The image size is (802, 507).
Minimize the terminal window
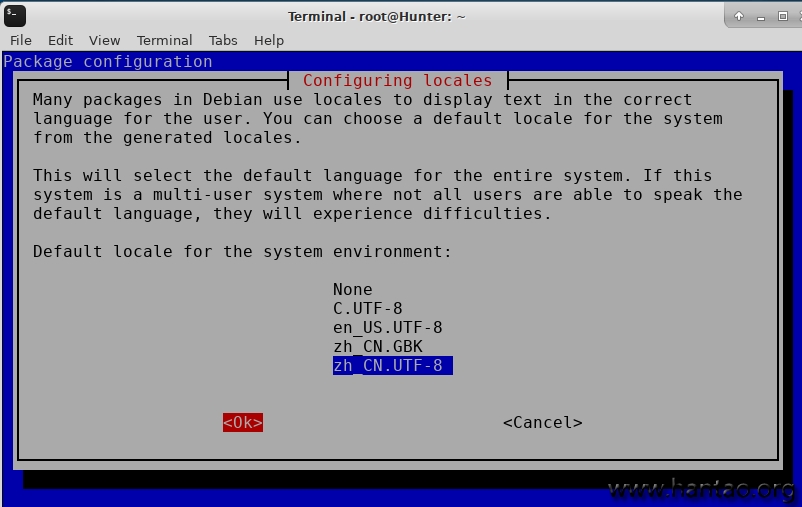[x=762, y=16]
